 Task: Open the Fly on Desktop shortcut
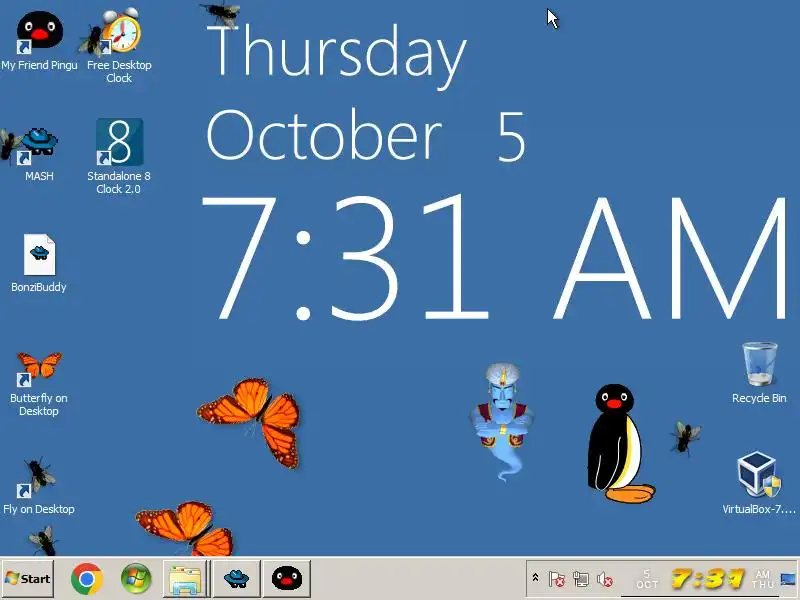[x=39, y=486]
